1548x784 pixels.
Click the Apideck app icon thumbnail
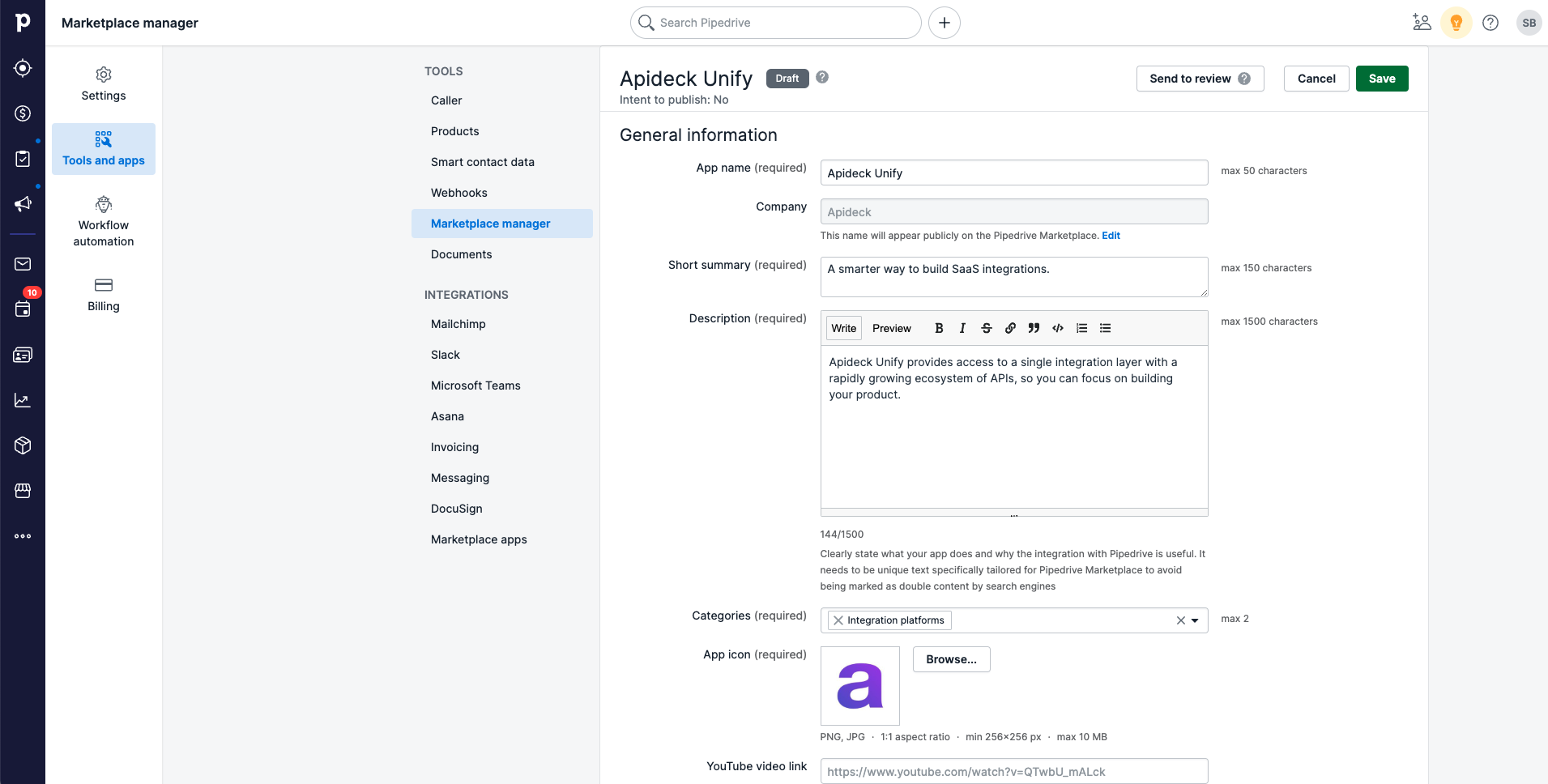tap(860, 686)
